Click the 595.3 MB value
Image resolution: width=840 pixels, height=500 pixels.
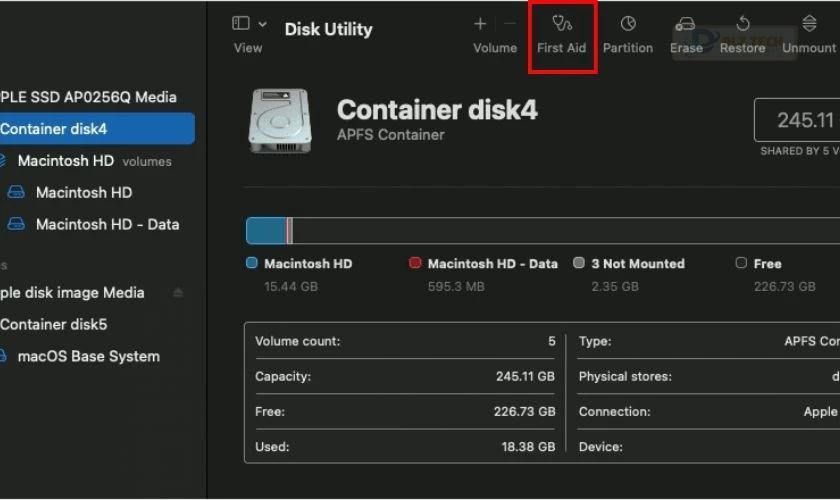pos(456,287)
